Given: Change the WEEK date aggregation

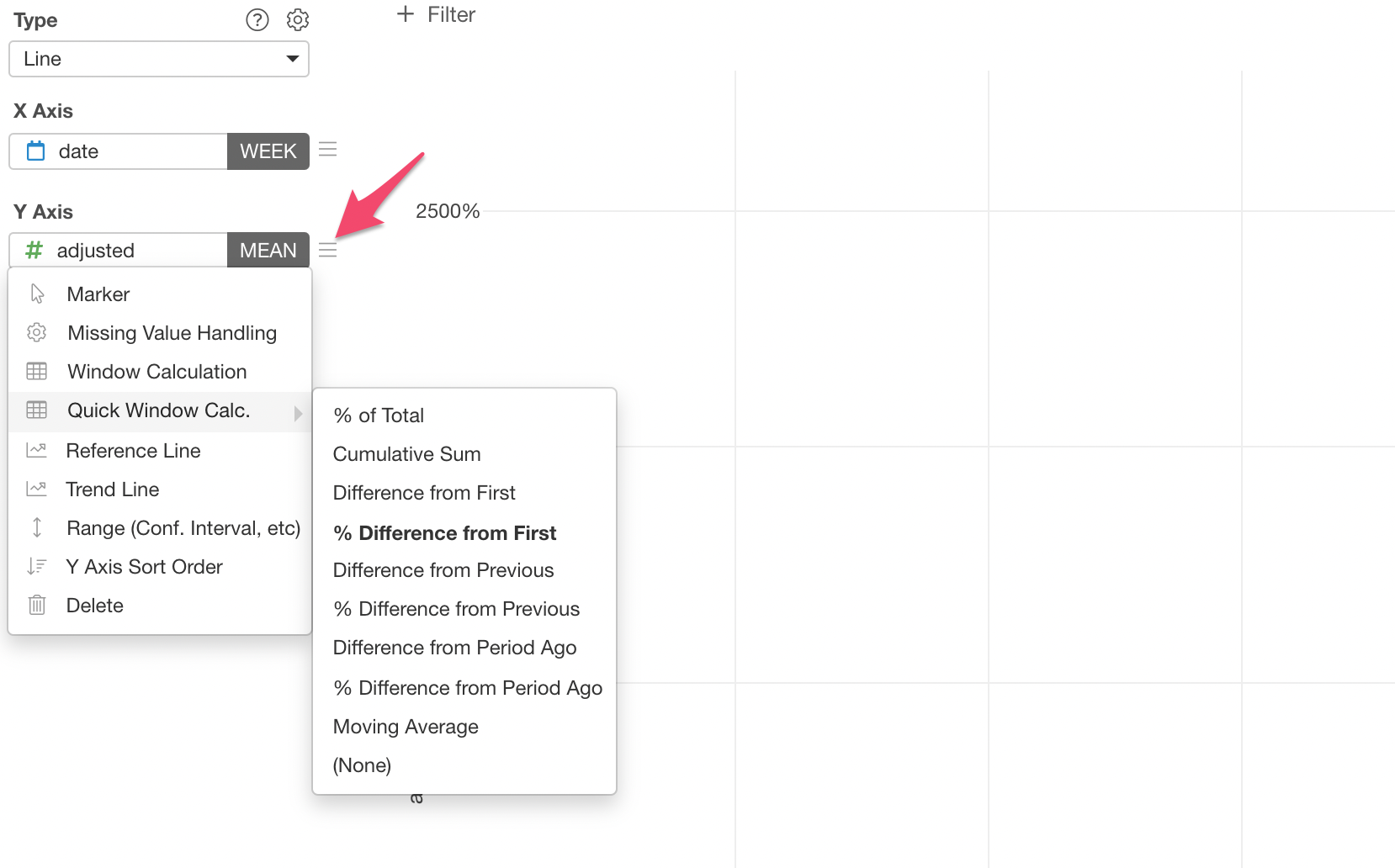Looking at the screenshot, I should click(268, 151).
